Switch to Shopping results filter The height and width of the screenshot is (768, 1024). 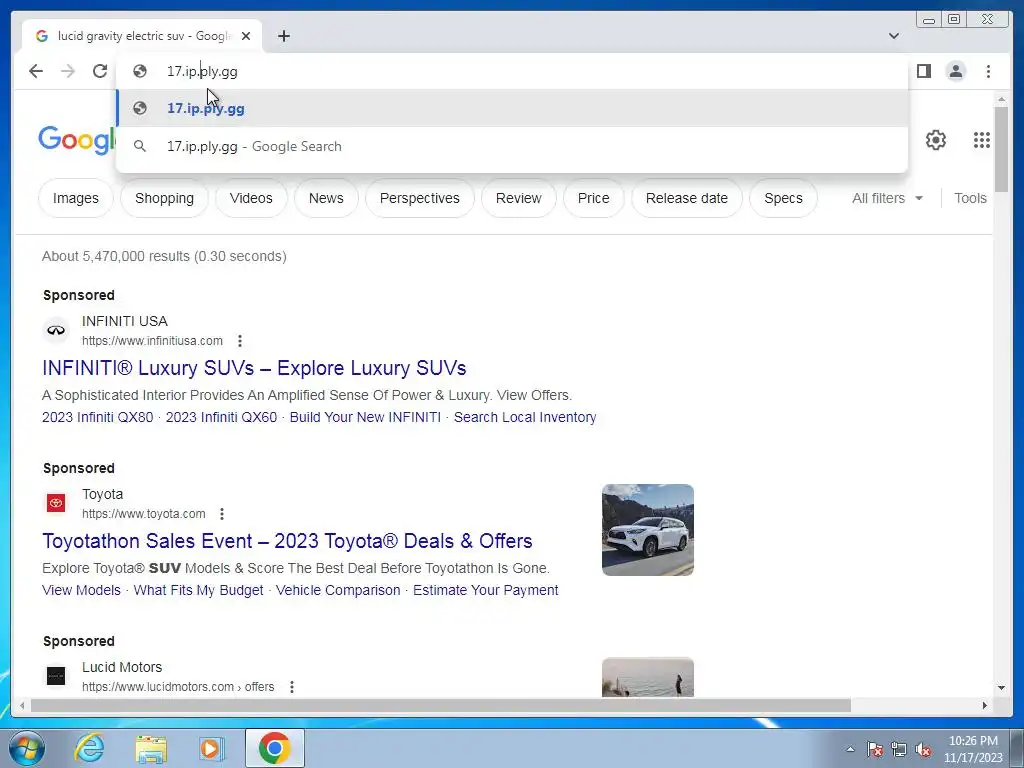coord(165,198)
